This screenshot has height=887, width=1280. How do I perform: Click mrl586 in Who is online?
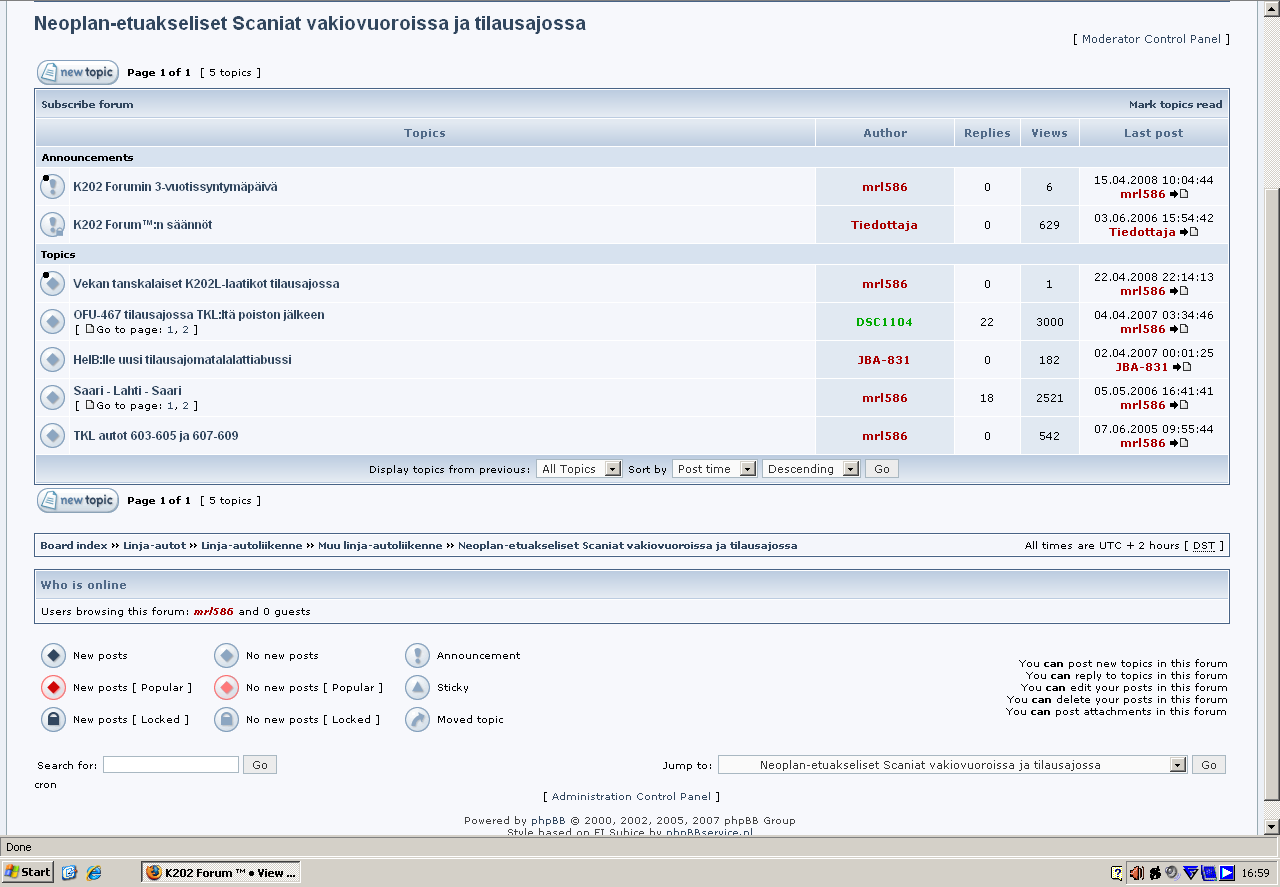(214, 612)
